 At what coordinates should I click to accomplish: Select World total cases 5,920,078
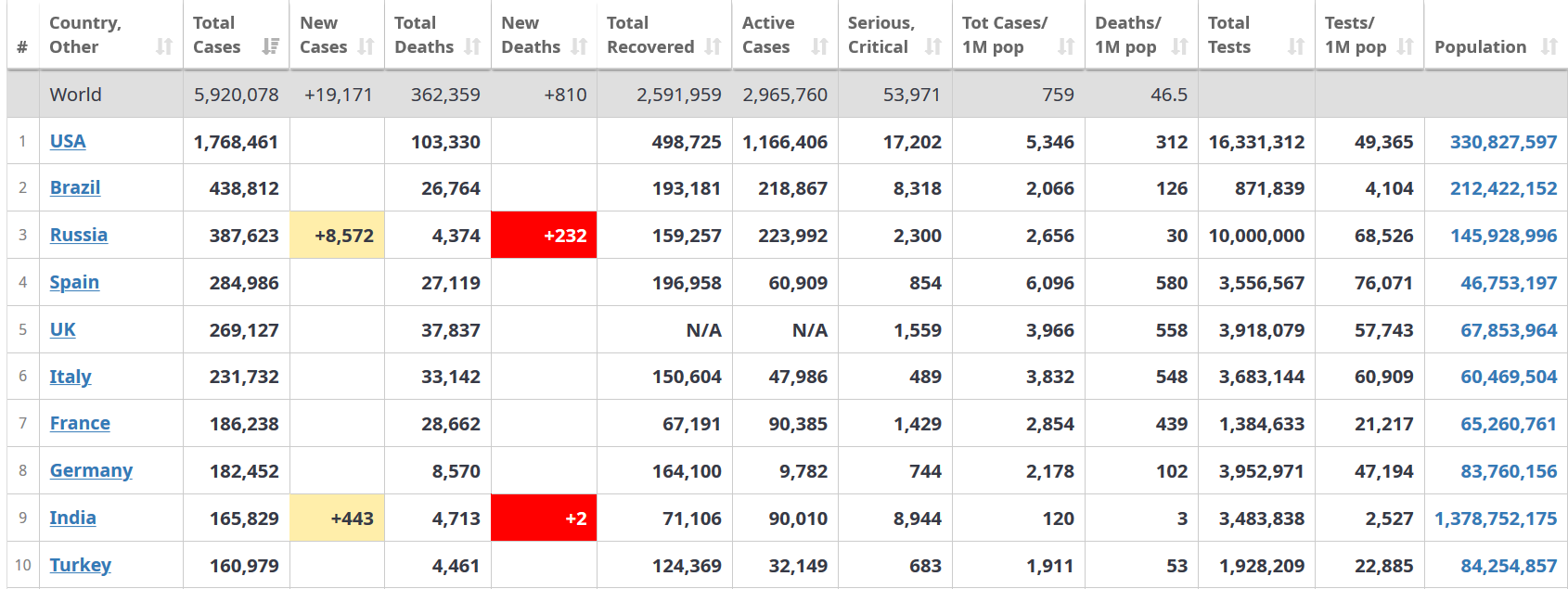click(x=237, y=95)
